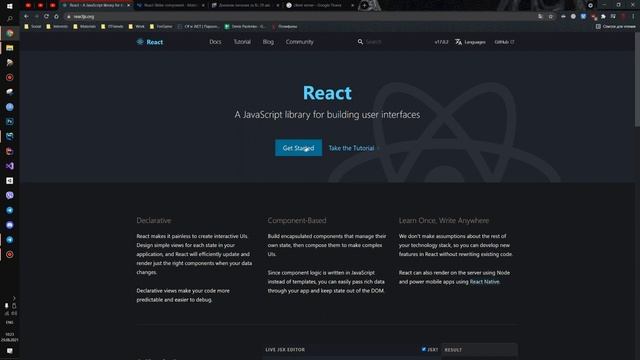The image size is (640, 360).
Task: Click the Learn Once, Write Anywhere heading
Action: (x=444, y=220)
